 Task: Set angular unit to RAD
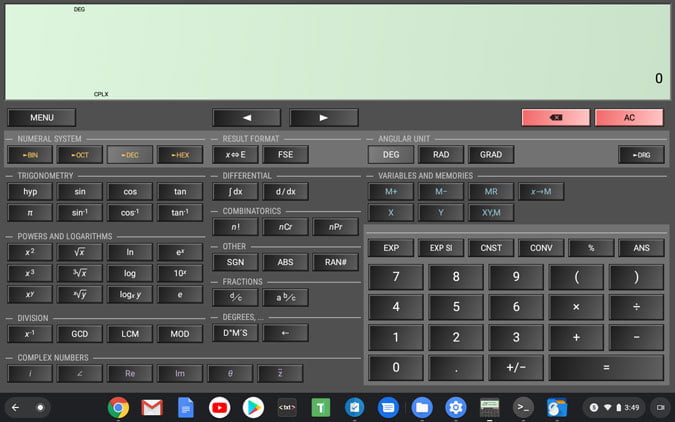click(x=441, y=155)
